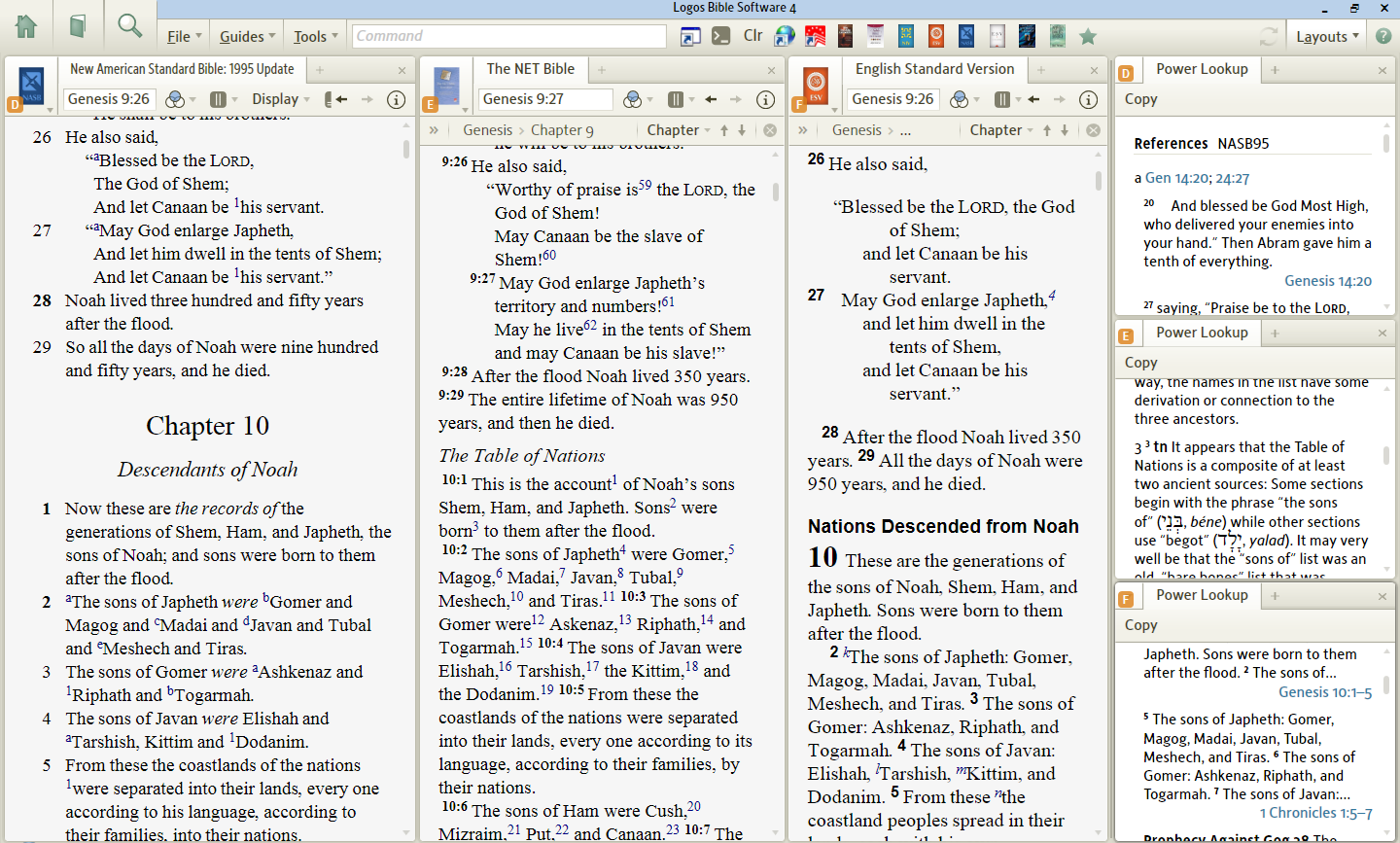Go to next chapter in ESV panel

coord(1065,130)
